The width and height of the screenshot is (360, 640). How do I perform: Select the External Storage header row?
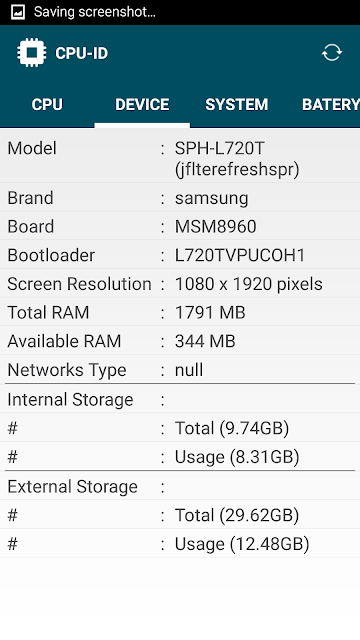(x=180, y=486)
